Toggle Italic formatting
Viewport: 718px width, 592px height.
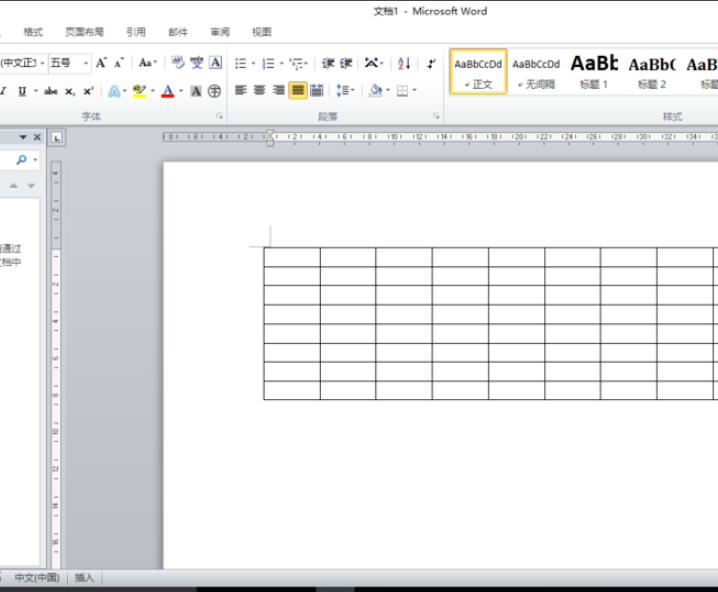[3, 91]
